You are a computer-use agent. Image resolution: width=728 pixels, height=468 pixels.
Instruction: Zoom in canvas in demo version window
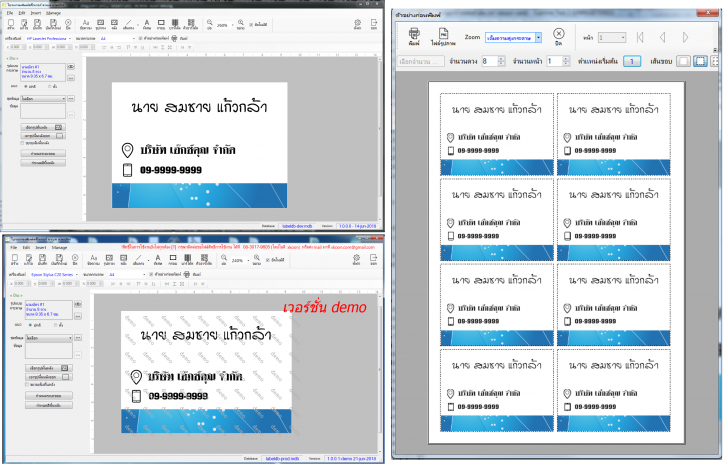pyautogui.click(x=256, y=259)
